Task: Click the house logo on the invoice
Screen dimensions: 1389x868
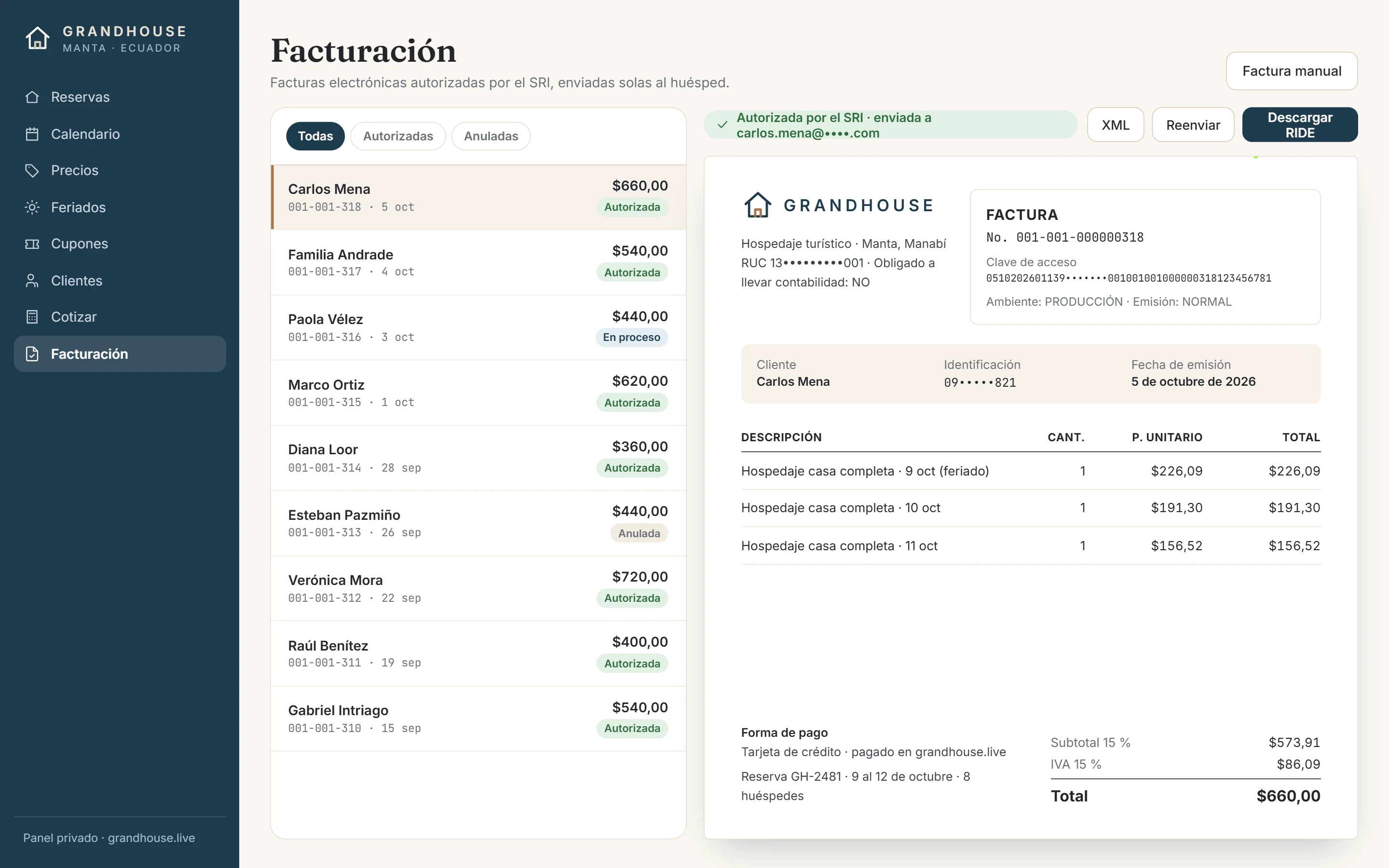Action: (x=758, y=205)
